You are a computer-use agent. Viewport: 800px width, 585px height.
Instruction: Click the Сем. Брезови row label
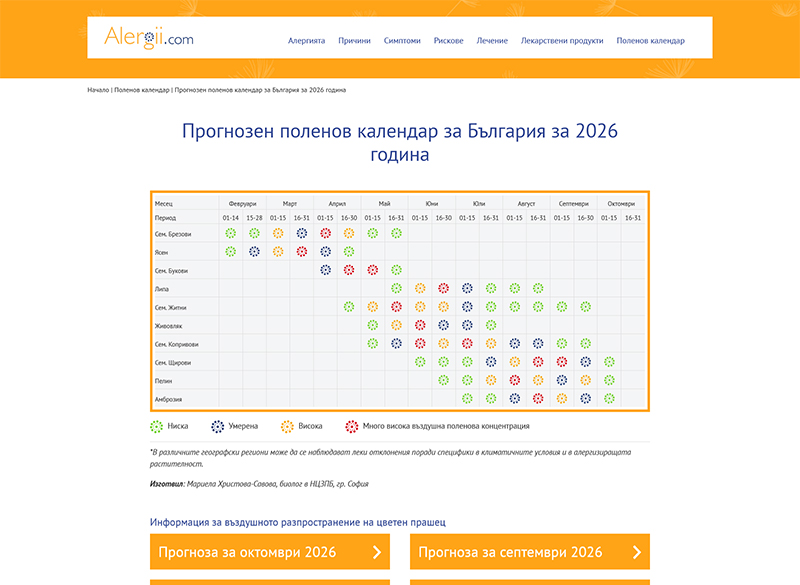(173, 234)
